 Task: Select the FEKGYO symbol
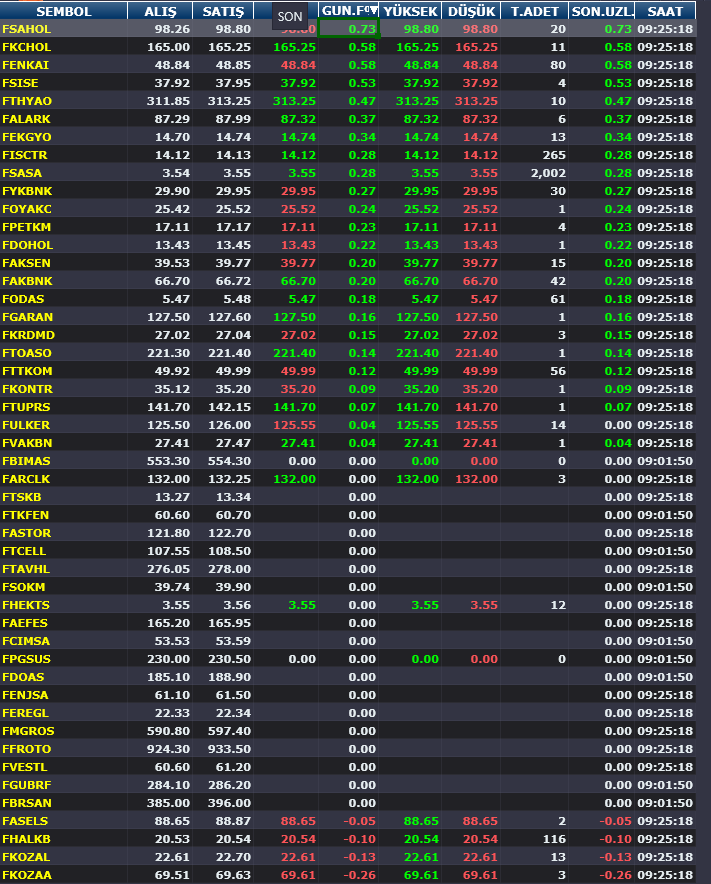pos(27,137)
